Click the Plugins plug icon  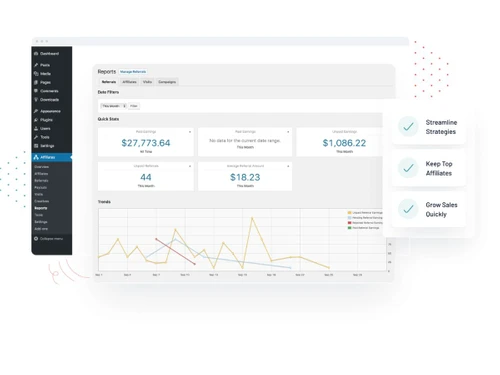pos(36,120)
